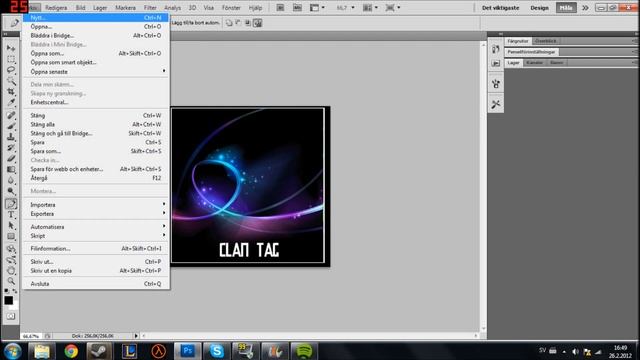The width and height of the screenshot is (640, 360).
Task: Select the Type tool
Action: click(x=11, y=215)
